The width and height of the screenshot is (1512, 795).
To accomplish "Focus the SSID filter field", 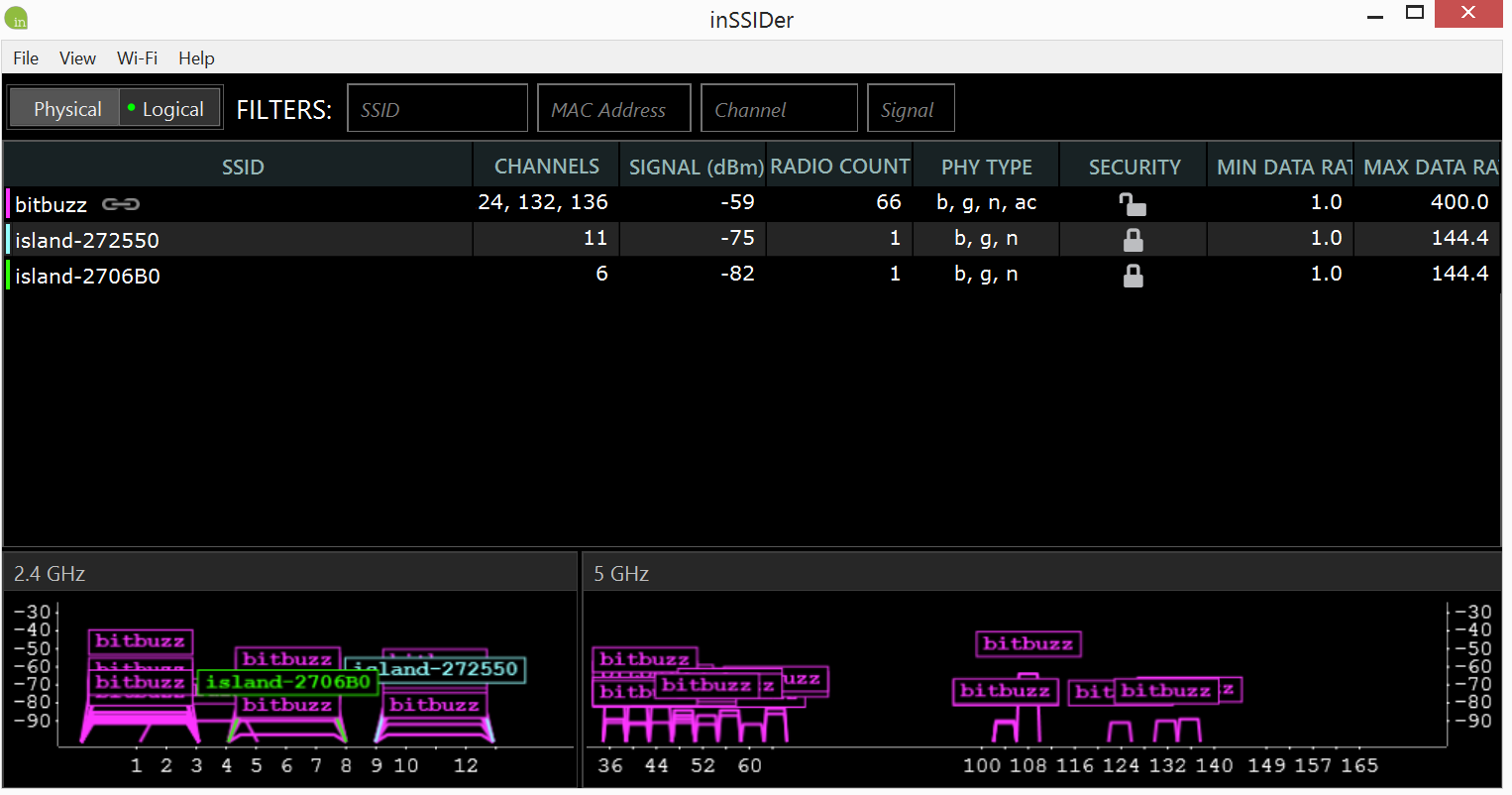I will point(437,108).
